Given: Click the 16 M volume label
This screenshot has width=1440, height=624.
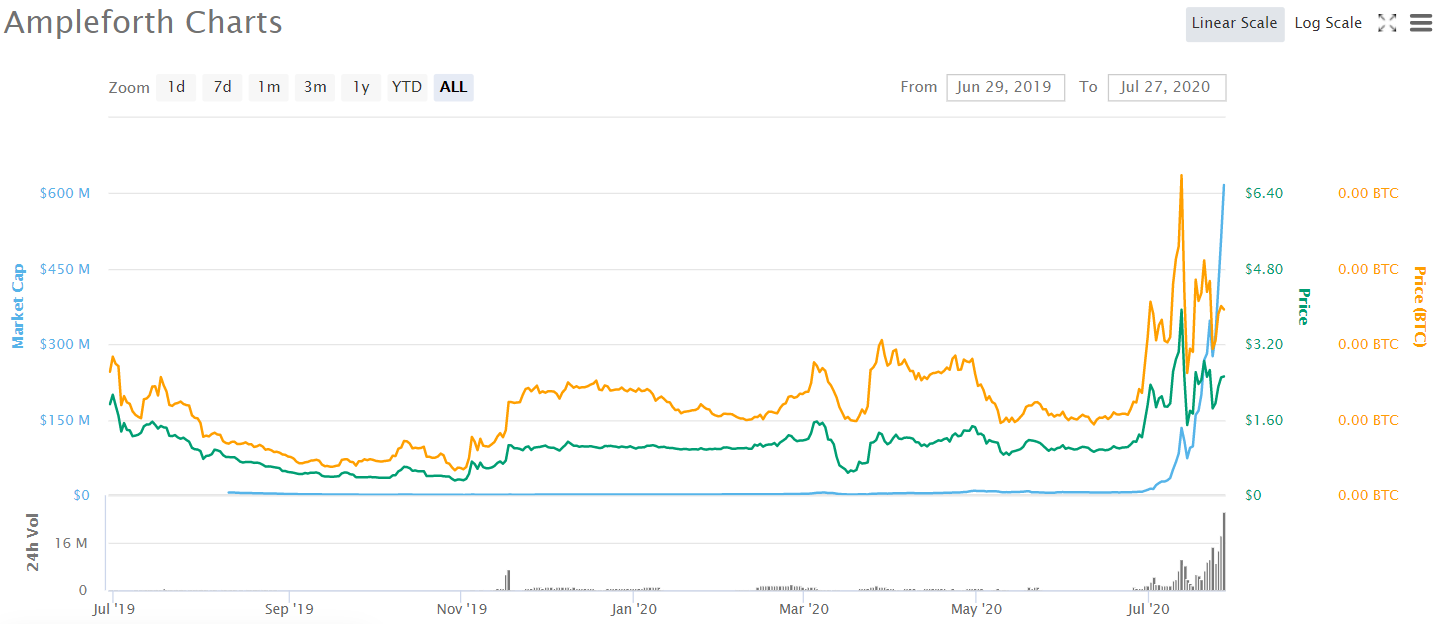Looking at the screenshot, I should coord(70,543).
